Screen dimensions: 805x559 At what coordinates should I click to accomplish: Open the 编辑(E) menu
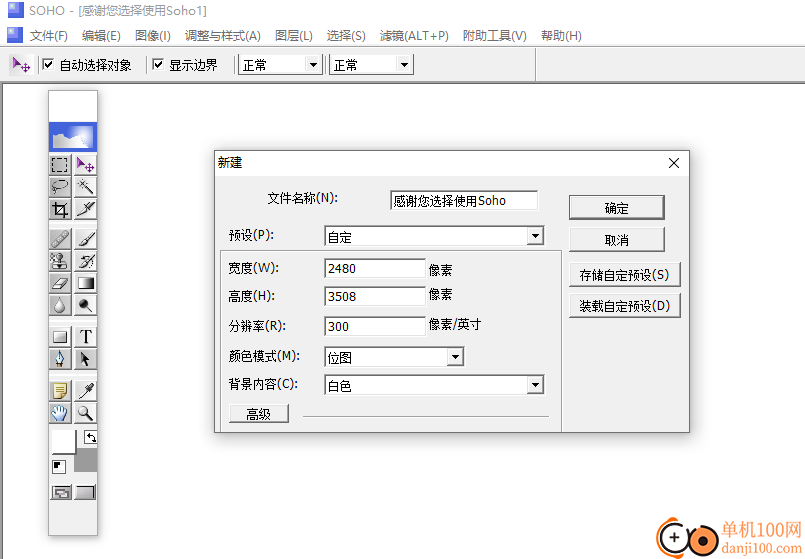pos(101,35)
